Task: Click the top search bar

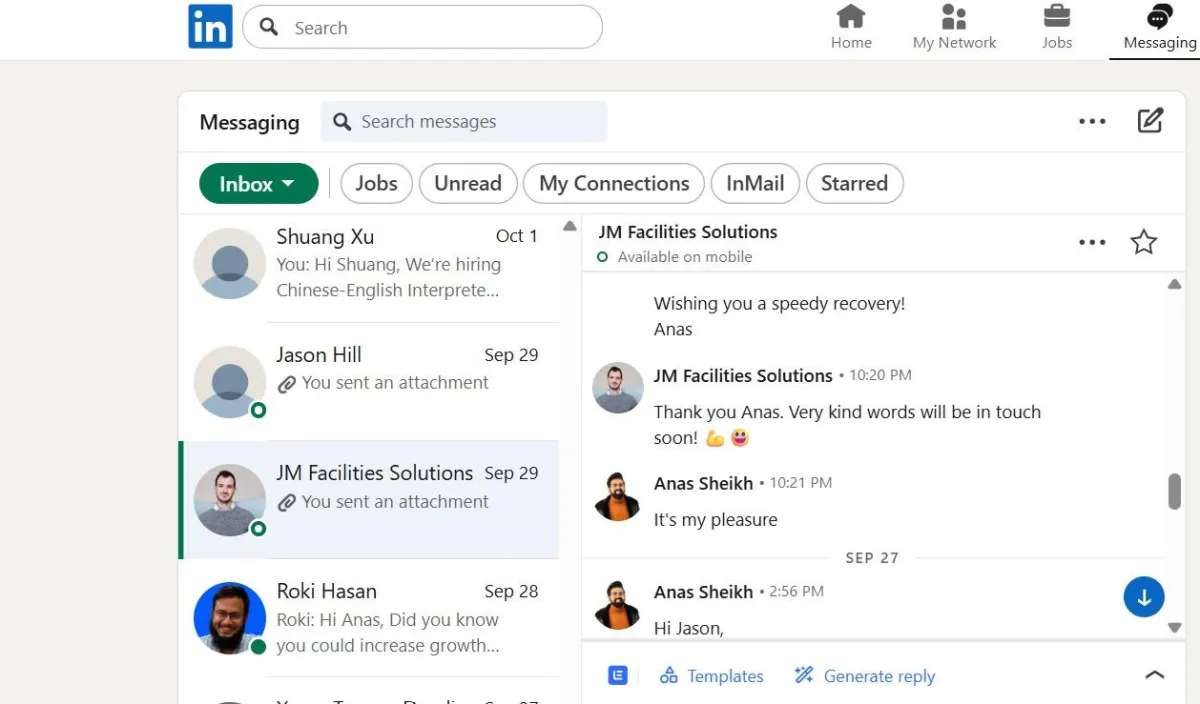Action: click(x=422, y=28)
